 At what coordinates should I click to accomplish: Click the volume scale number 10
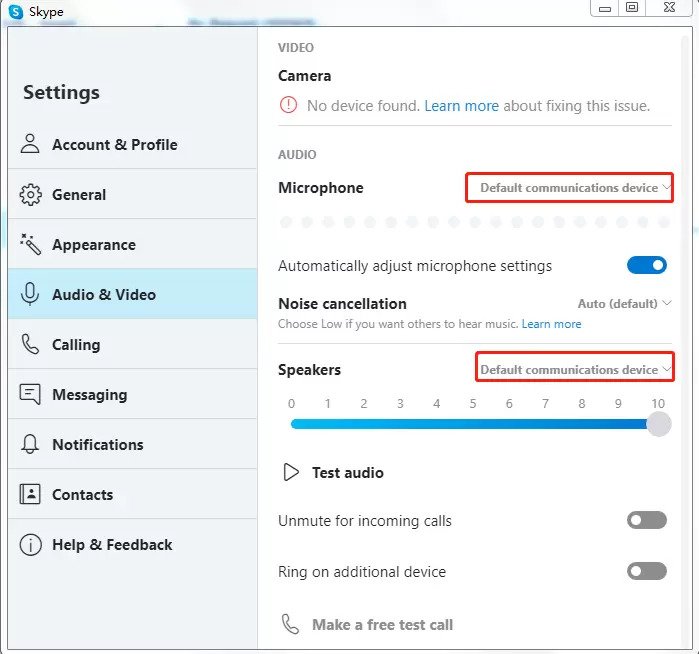(658, 403)
